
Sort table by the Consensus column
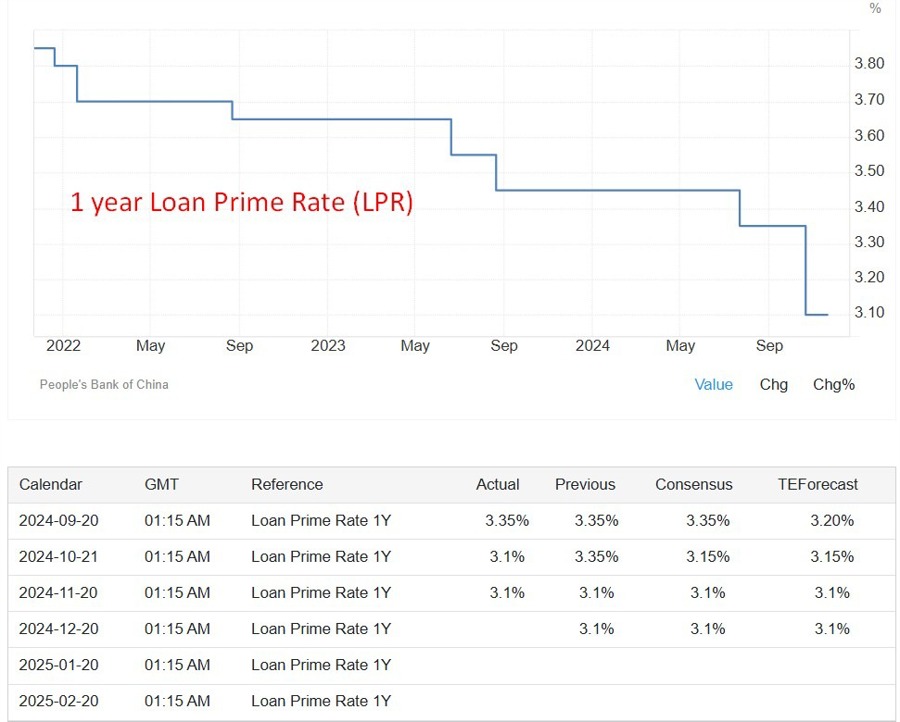[694, 484]
